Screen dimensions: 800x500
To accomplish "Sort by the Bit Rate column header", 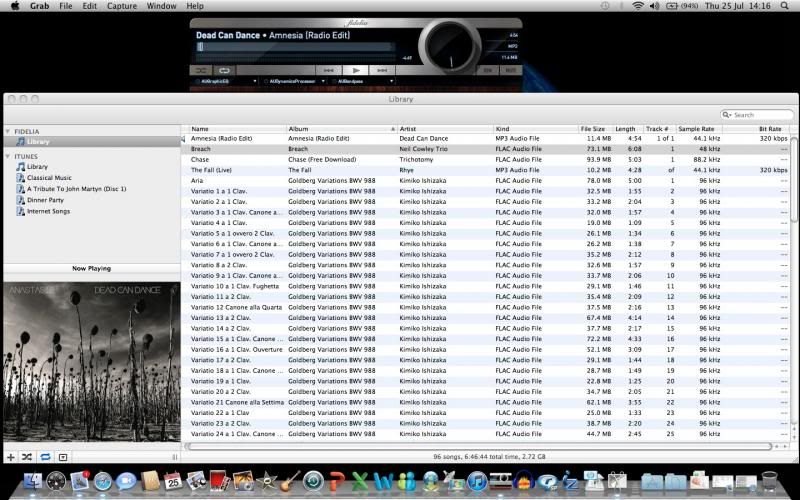I will tap(756, 129).
